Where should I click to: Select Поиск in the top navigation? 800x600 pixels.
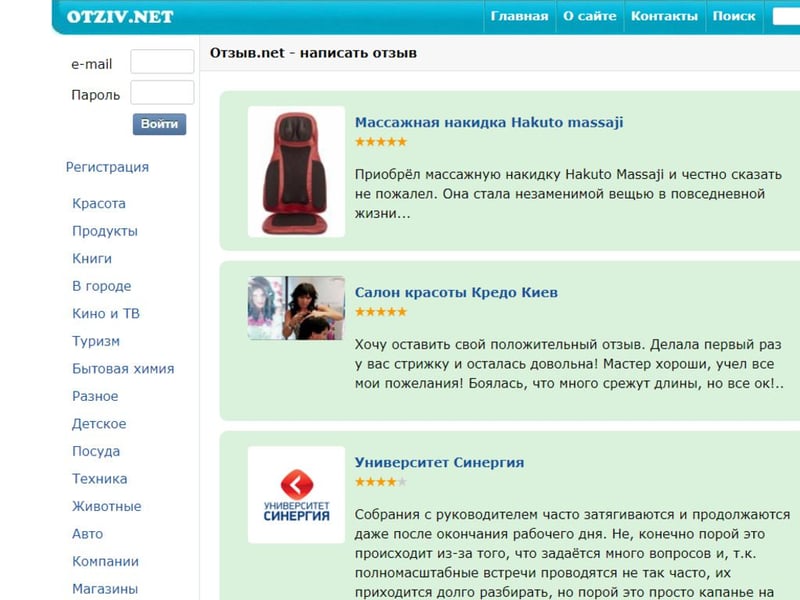coord(734,16)
